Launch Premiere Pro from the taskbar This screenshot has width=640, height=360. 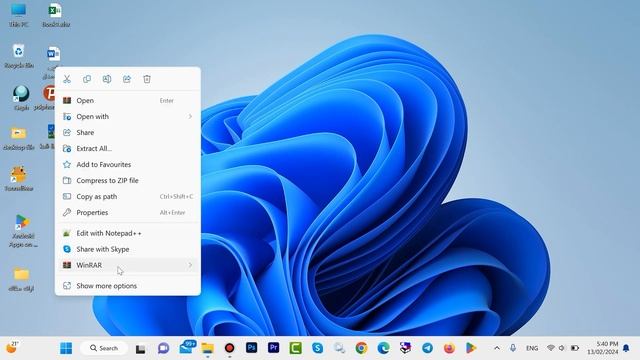(273, 348)
